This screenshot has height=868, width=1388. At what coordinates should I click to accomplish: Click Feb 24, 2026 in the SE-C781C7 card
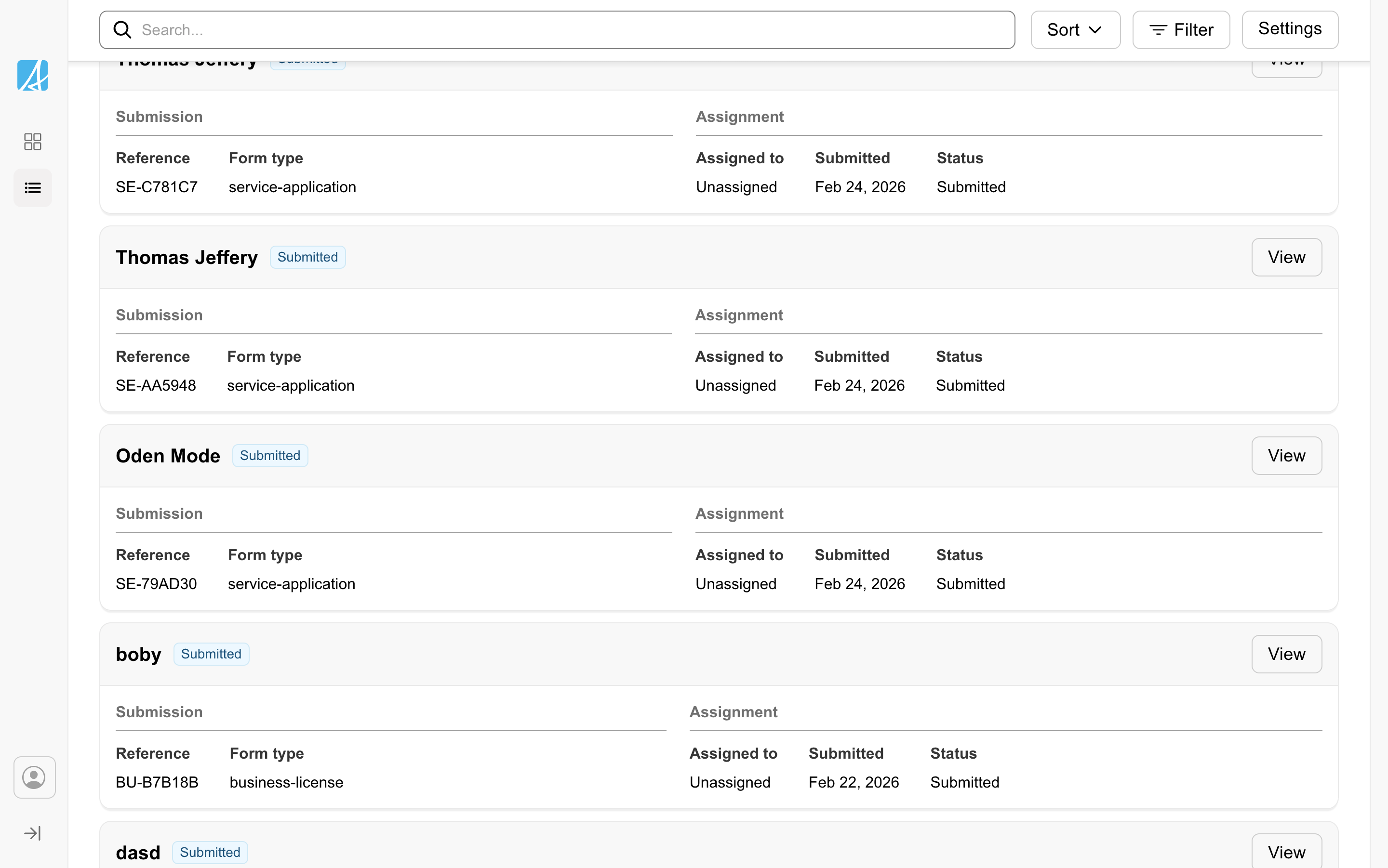point(860,187)
